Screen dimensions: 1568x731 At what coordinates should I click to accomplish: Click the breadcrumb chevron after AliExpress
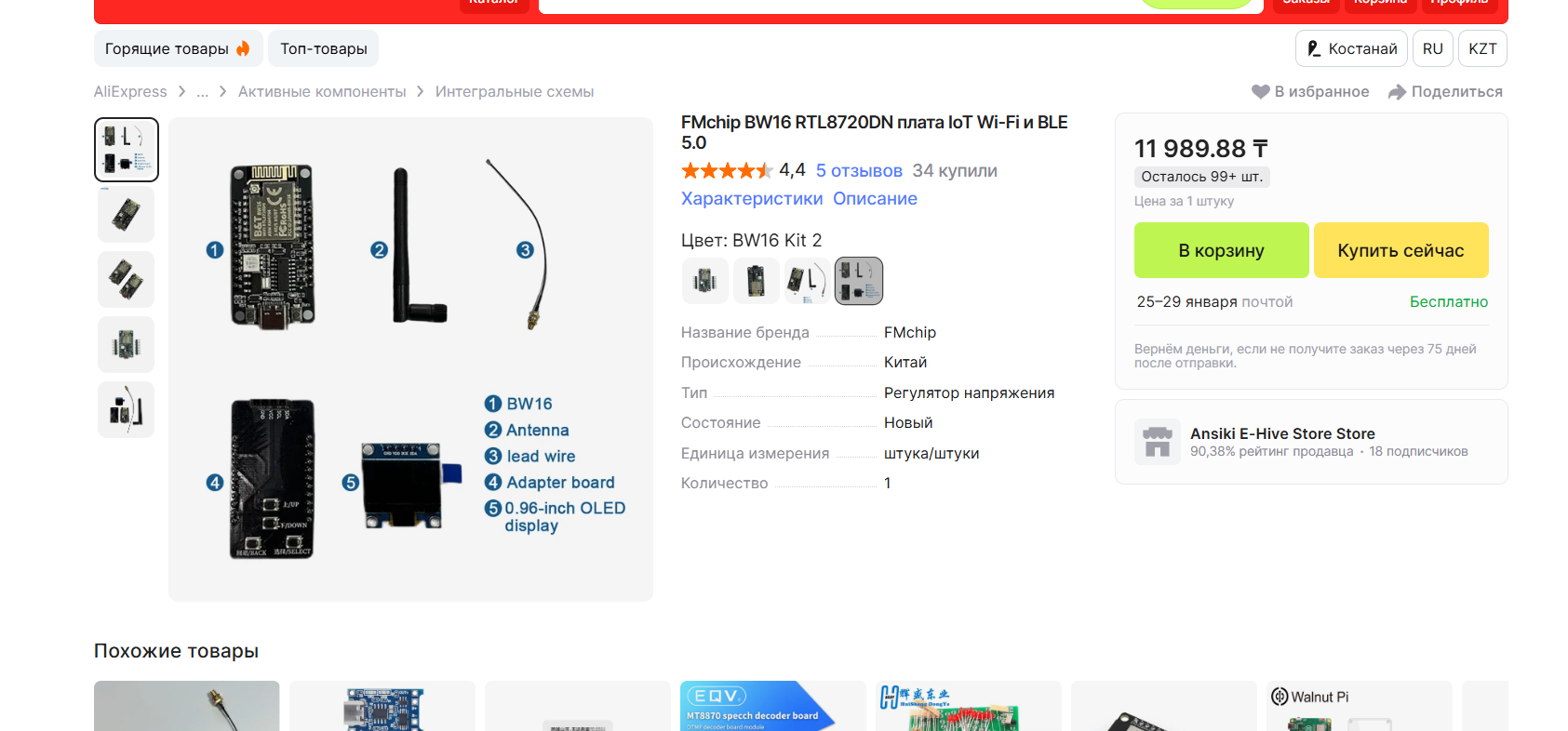pyautogui.click(x=181, y=91)
